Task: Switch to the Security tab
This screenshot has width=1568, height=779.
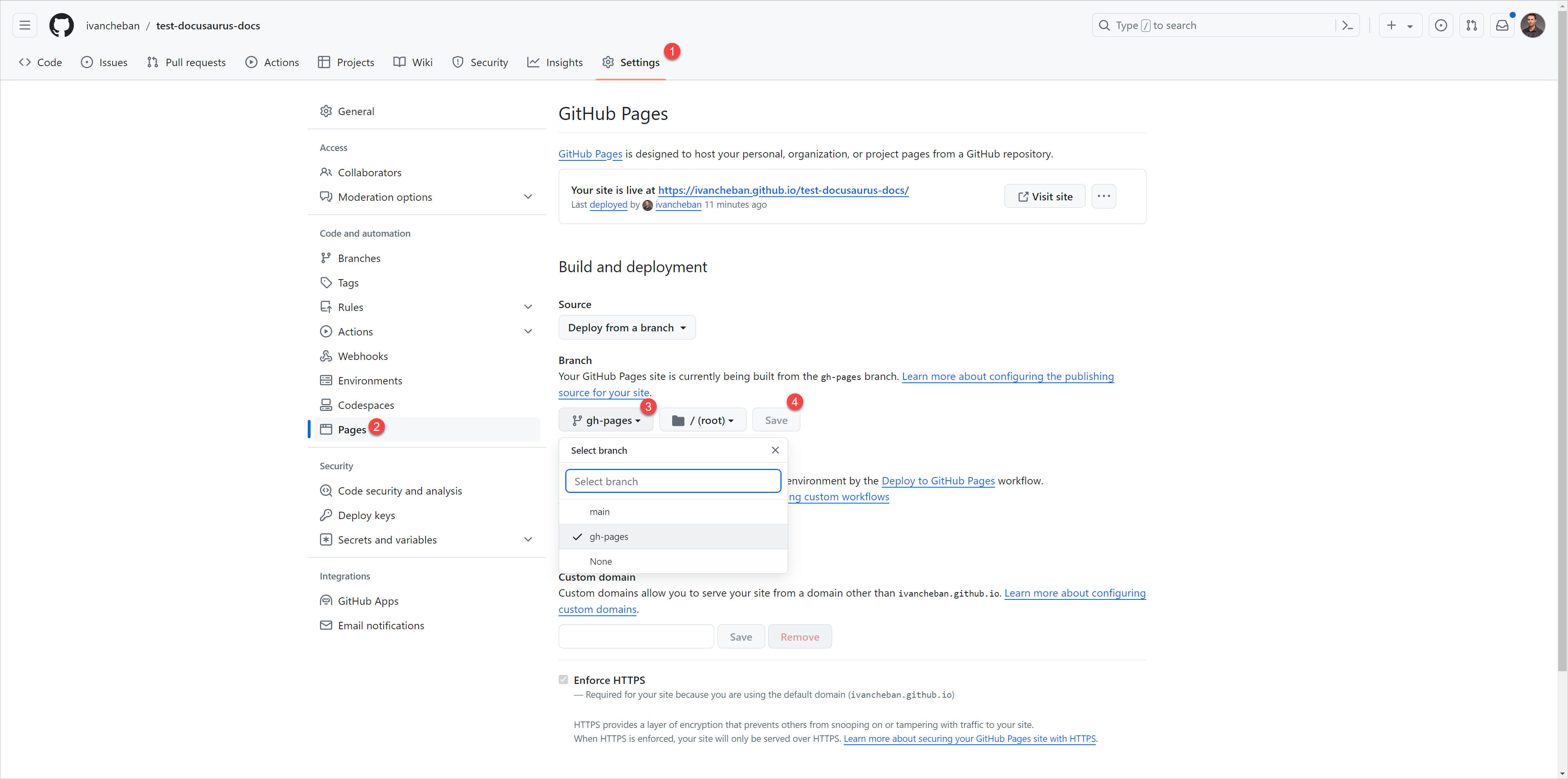Action: point(480,62)
